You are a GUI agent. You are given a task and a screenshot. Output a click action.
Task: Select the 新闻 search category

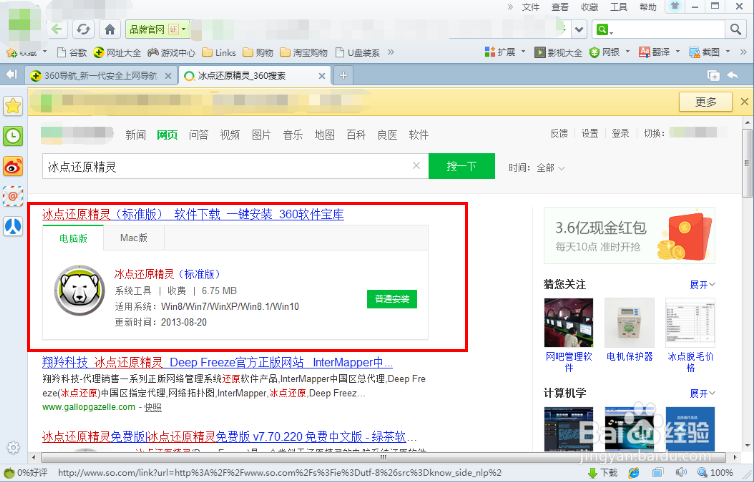[x=136, y=135]
